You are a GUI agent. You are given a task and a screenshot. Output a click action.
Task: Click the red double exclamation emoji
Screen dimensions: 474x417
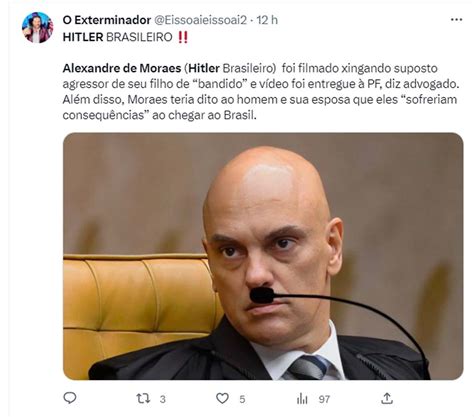pos(183,37)
